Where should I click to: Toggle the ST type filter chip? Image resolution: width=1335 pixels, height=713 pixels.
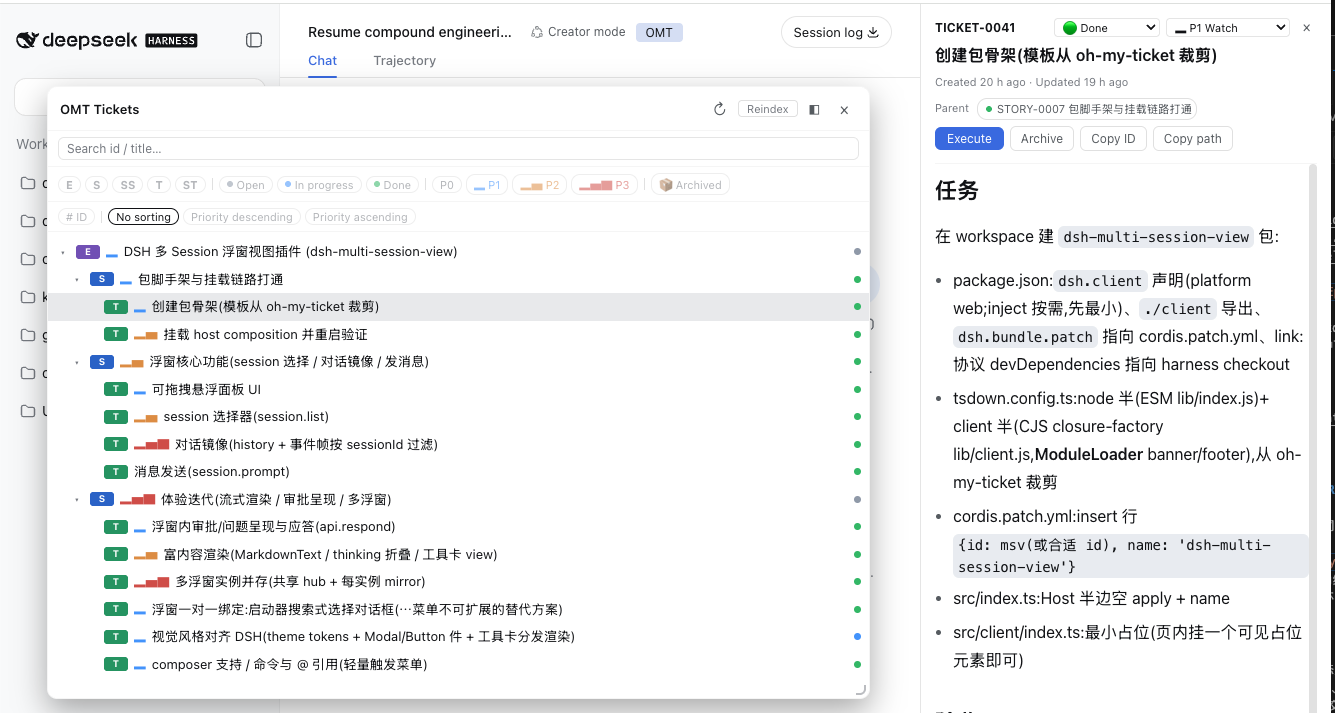pos(190,185)
